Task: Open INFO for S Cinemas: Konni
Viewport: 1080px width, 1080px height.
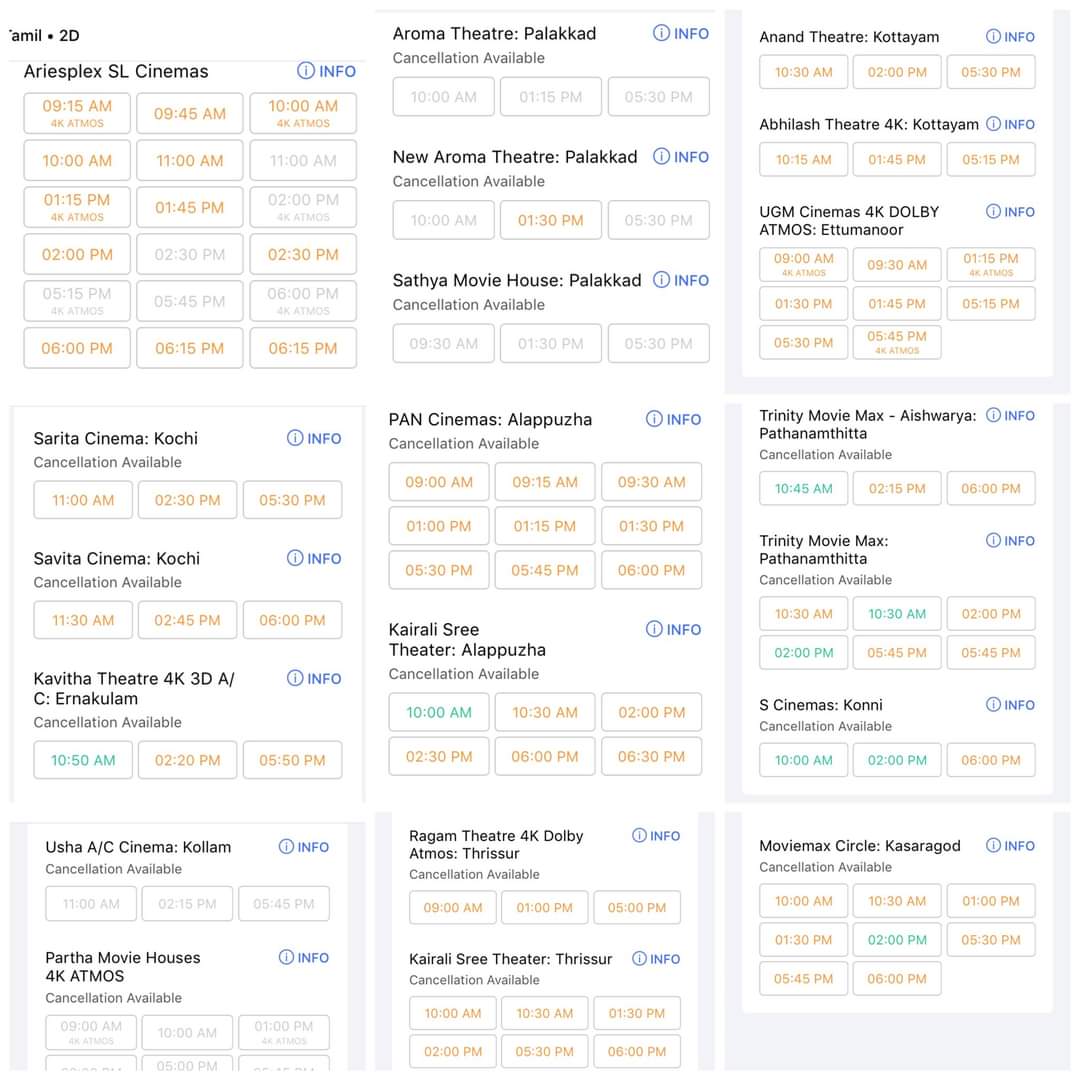Action: pos(1010,705)
